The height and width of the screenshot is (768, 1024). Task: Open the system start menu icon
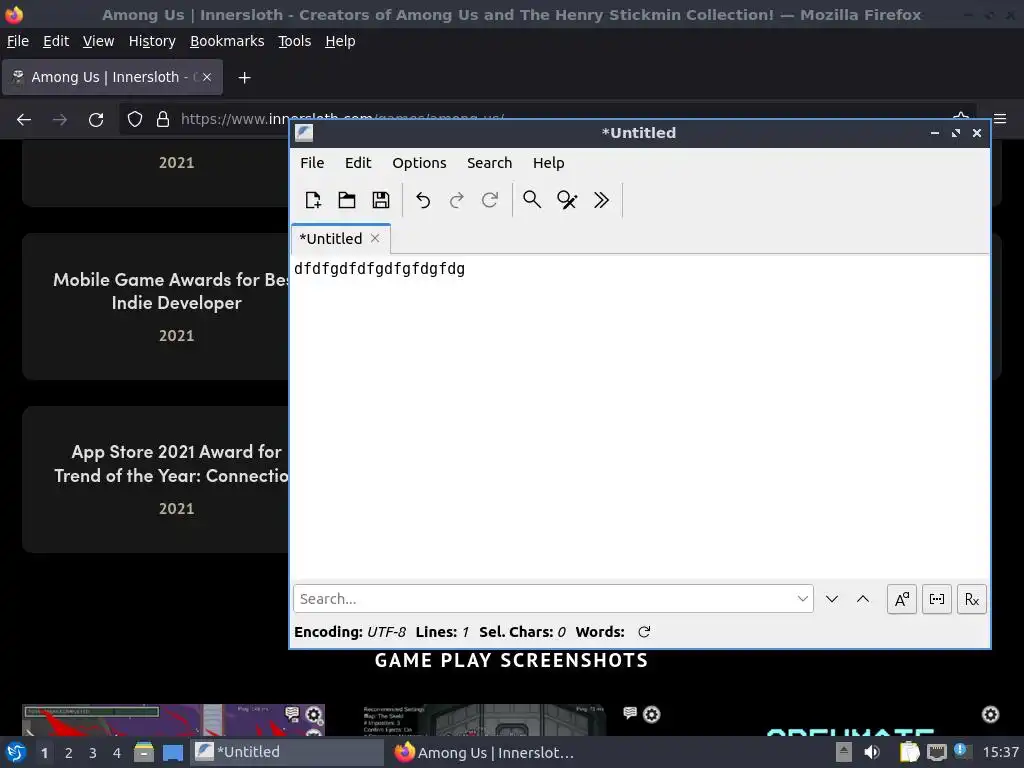pyautogui.click(x=16, y=752)
